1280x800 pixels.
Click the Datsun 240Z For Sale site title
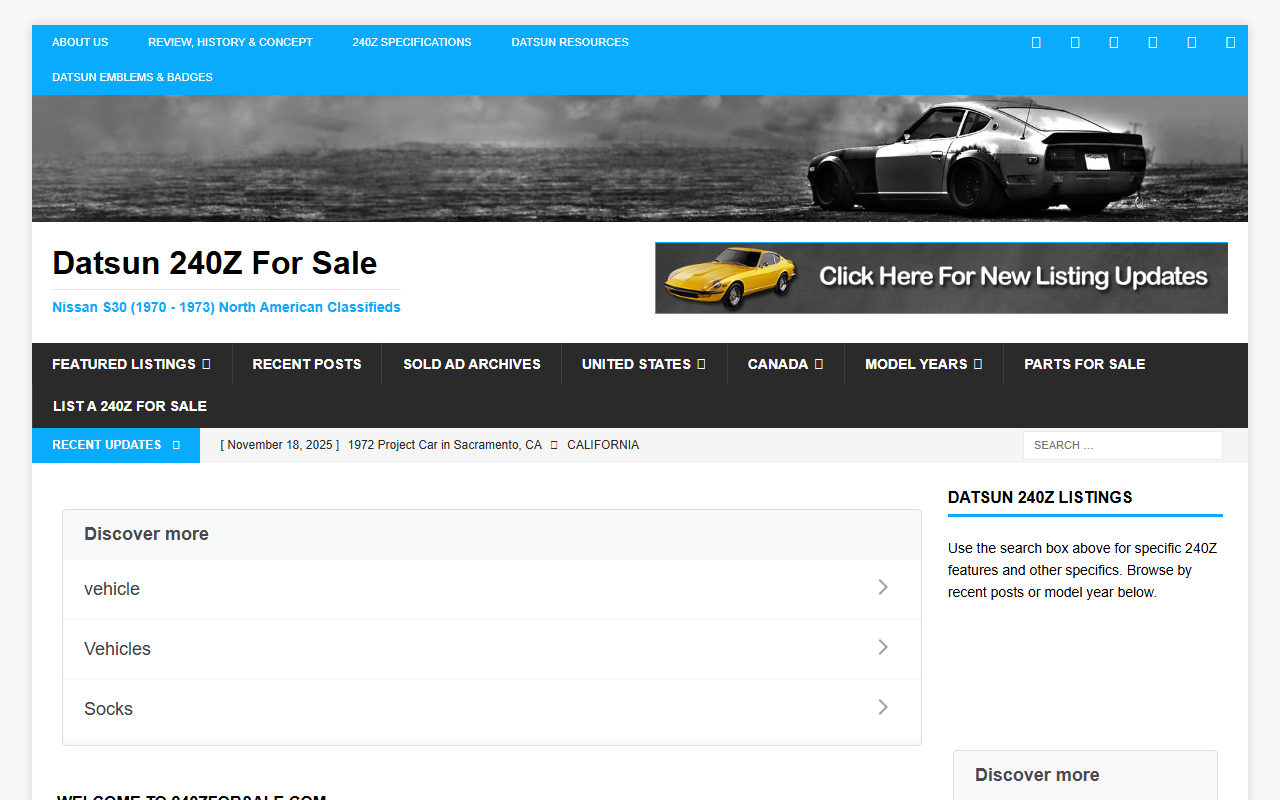[215, 263]
